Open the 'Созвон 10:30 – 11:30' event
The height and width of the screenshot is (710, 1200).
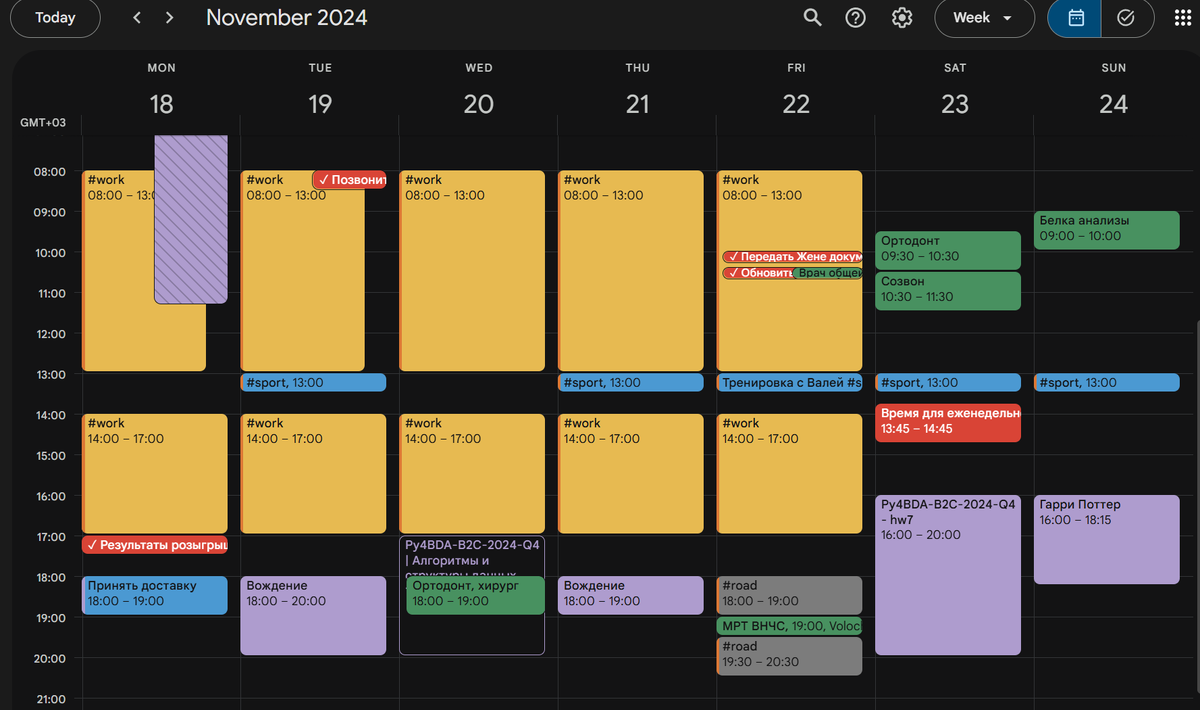pos(948,290)
